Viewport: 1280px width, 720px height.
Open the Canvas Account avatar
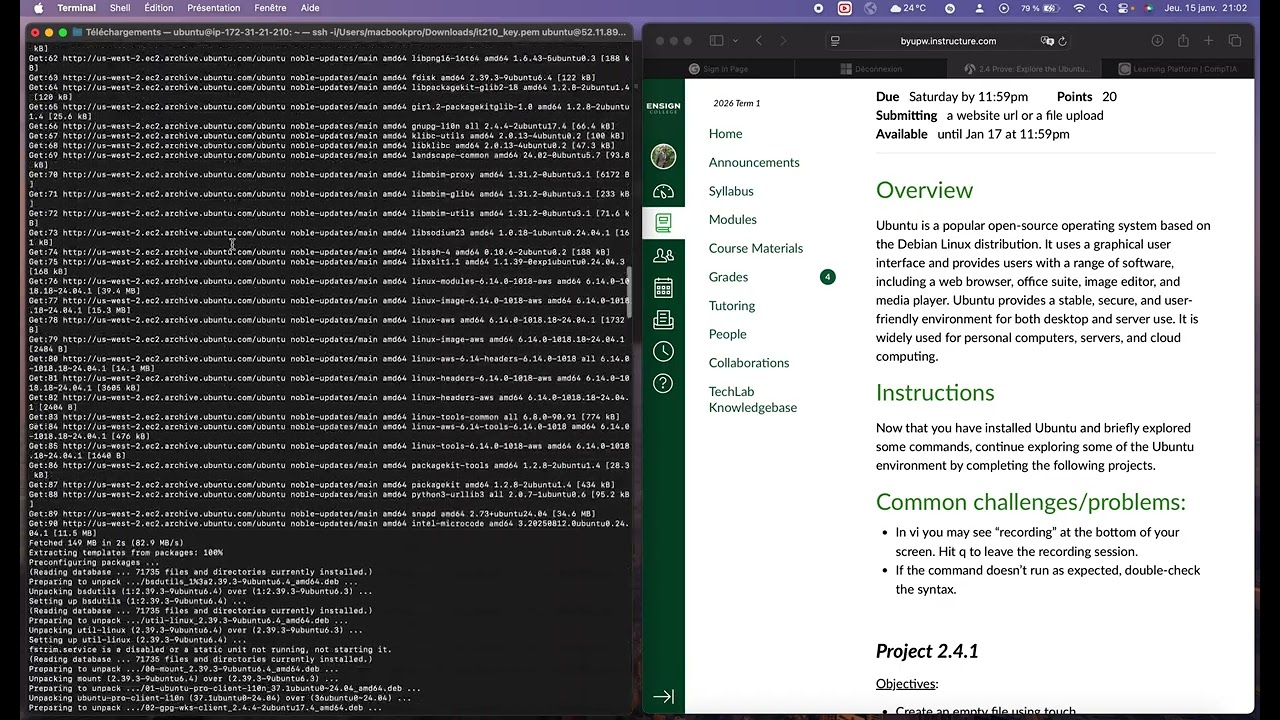[x=663, y=156]
